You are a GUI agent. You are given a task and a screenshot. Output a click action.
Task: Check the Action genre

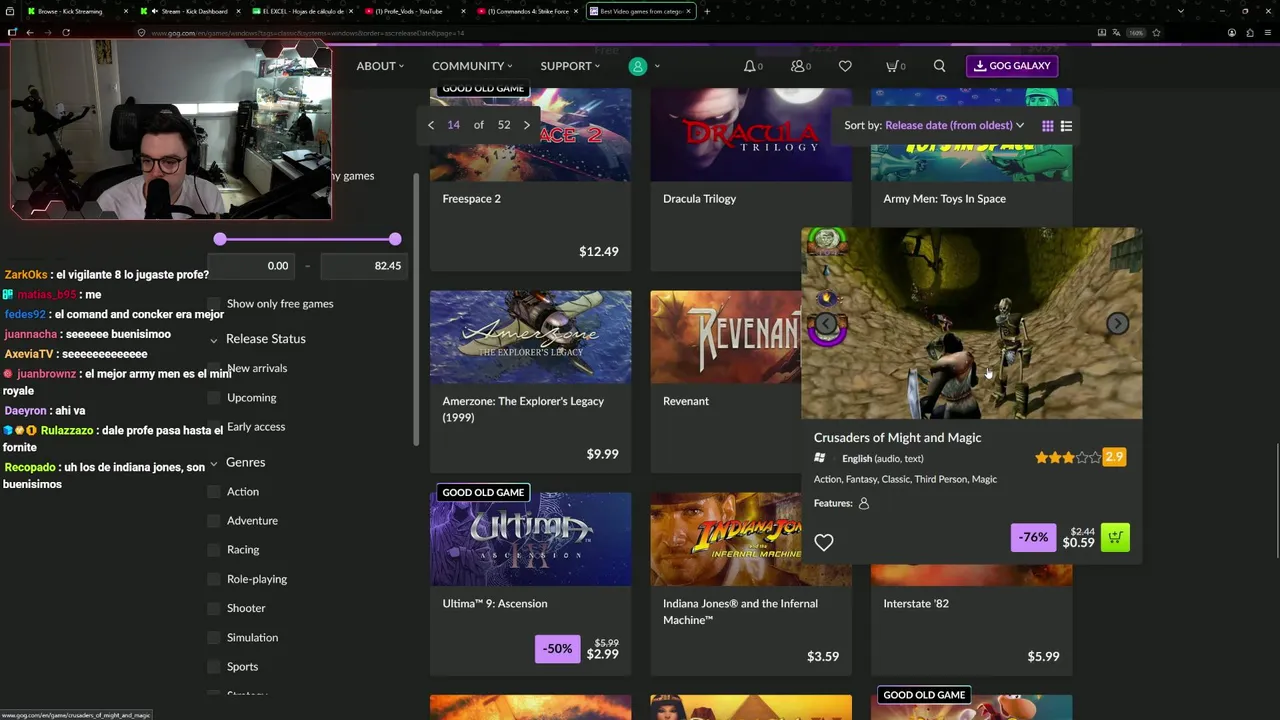[214, 492]
